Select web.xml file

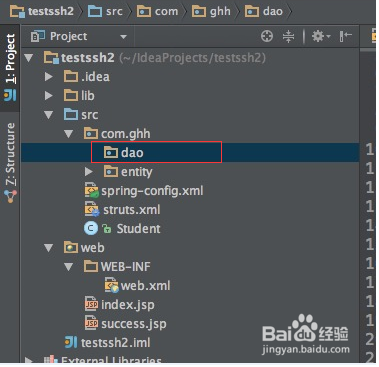pyautogui.click(x=137, y=286)
